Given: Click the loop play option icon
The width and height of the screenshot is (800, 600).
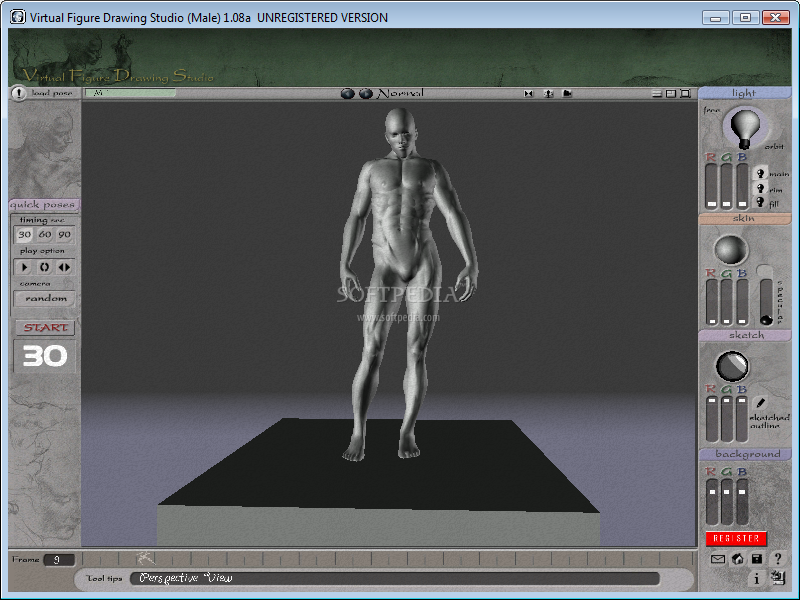Looking at the screenshot, I should point(44,267).
